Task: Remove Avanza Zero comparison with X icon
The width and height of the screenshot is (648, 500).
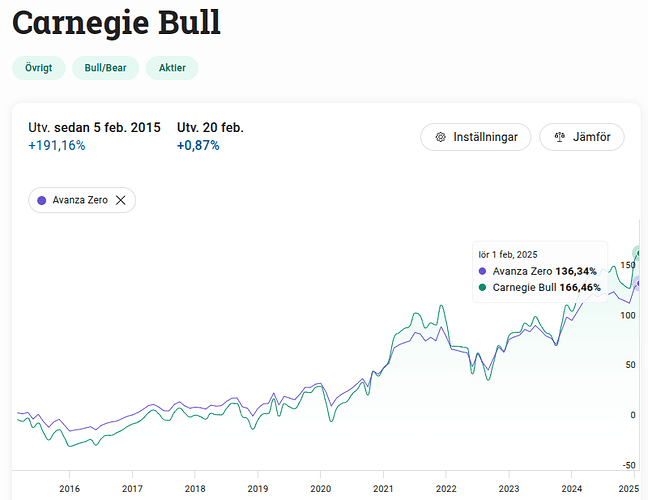Action: click(x=121, y=200)
